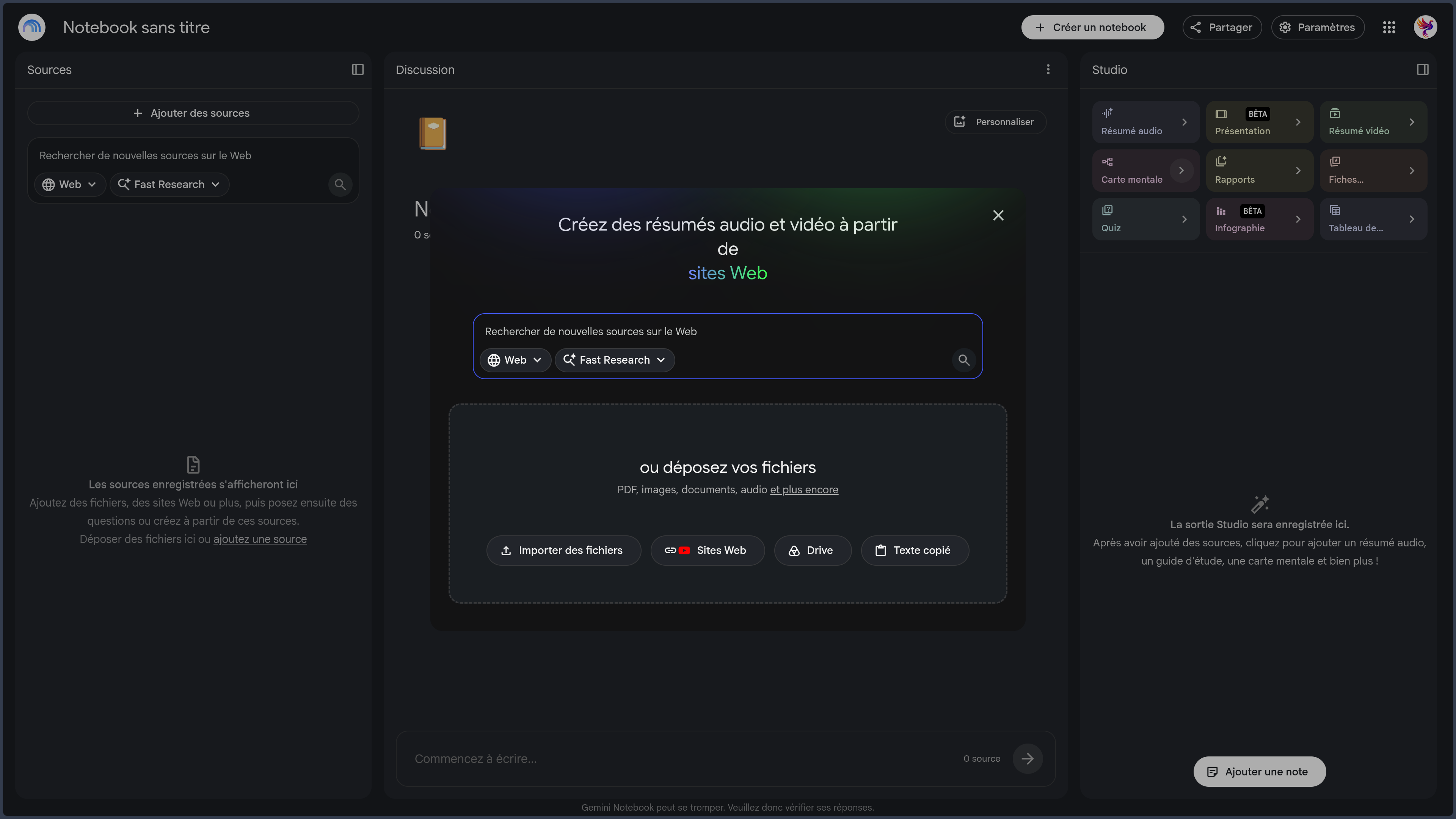Click the '0 source' counter text
Image resolution: width=1456 pixels, height=819 pixels.
[982, 758]
